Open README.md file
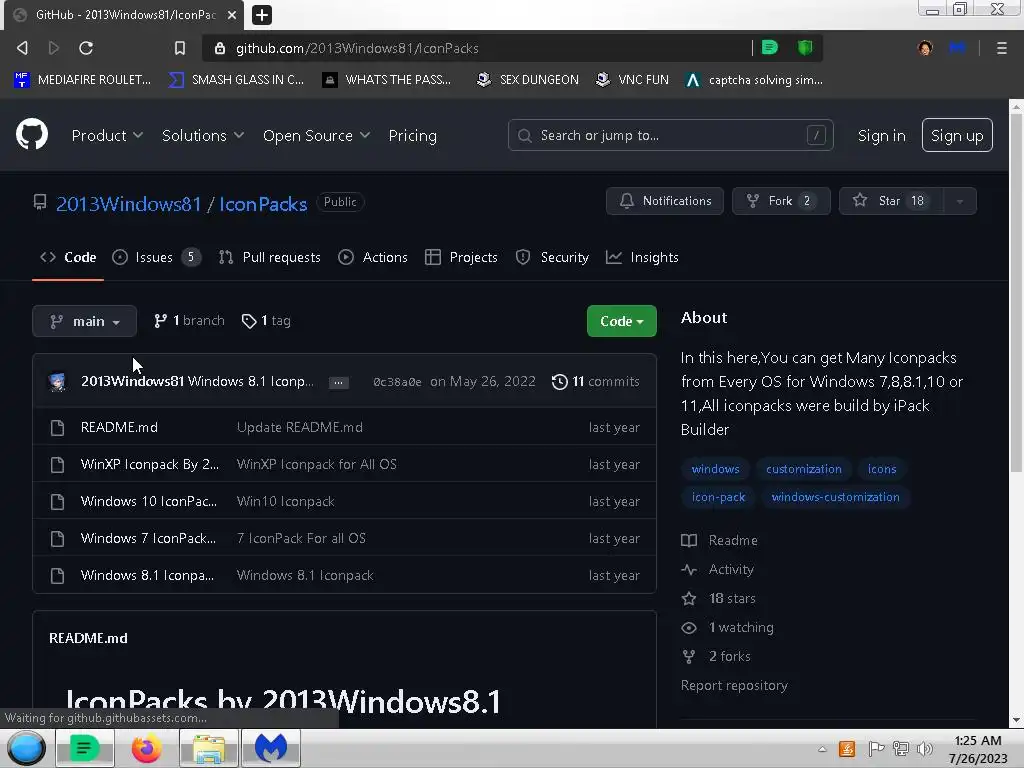Screen dimensions: 1024x768 [x=119, y=427]
